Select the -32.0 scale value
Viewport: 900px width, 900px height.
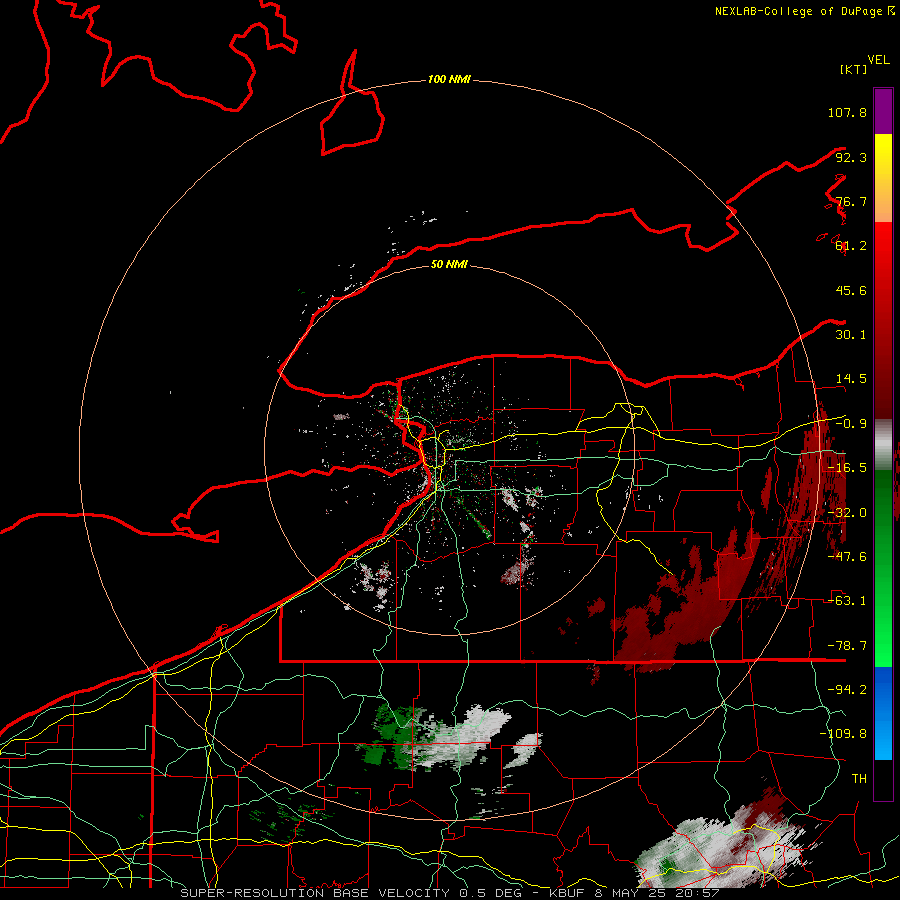click(847, 513)
